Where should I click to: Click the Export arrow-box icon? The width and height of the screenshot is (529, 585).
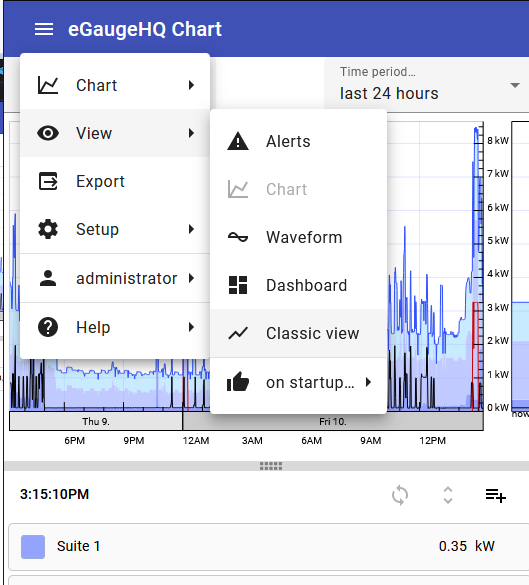click(x=48, y=181)
